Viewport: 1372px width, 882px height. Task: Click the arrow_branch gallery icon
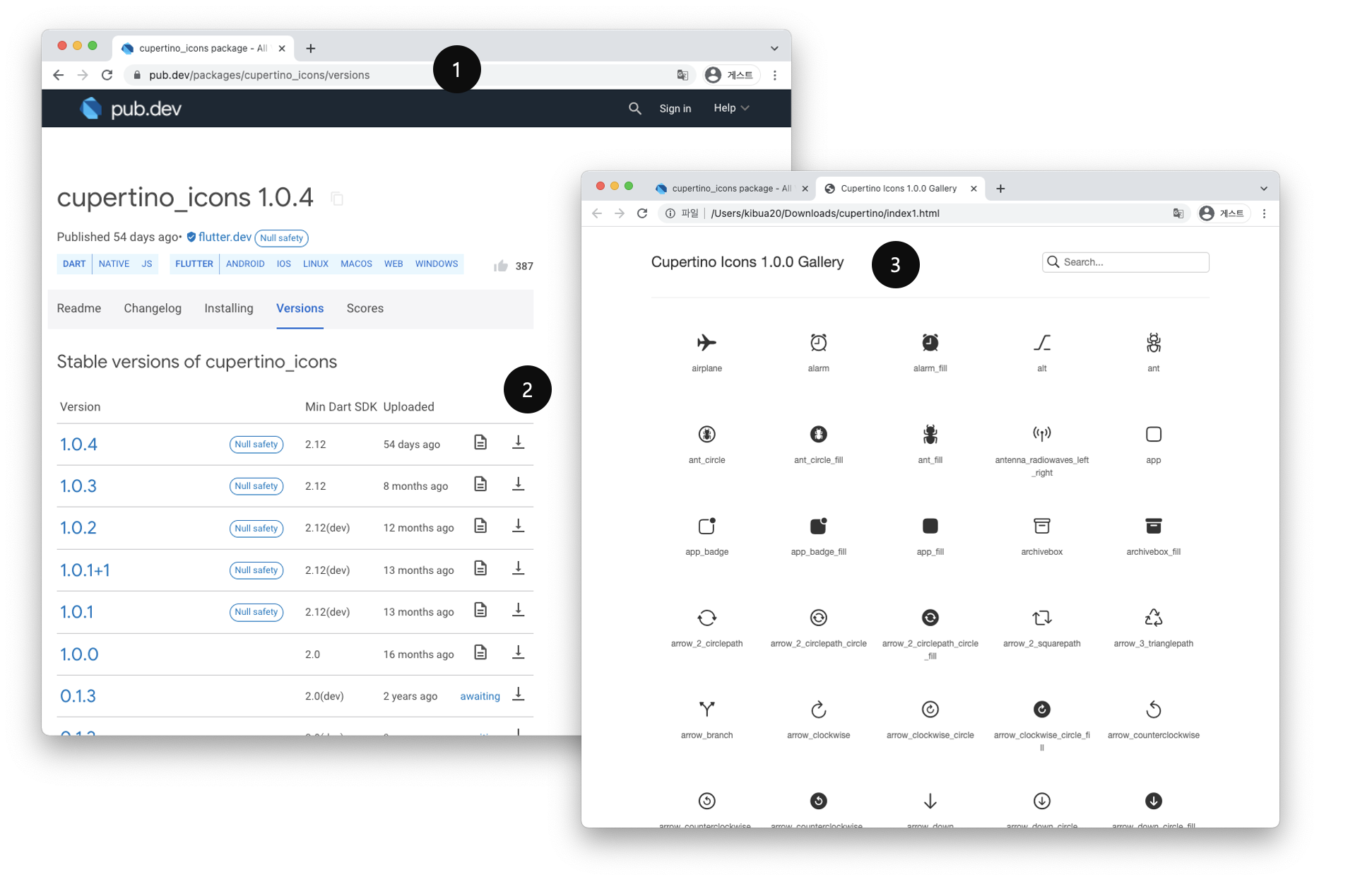(706, 709)
